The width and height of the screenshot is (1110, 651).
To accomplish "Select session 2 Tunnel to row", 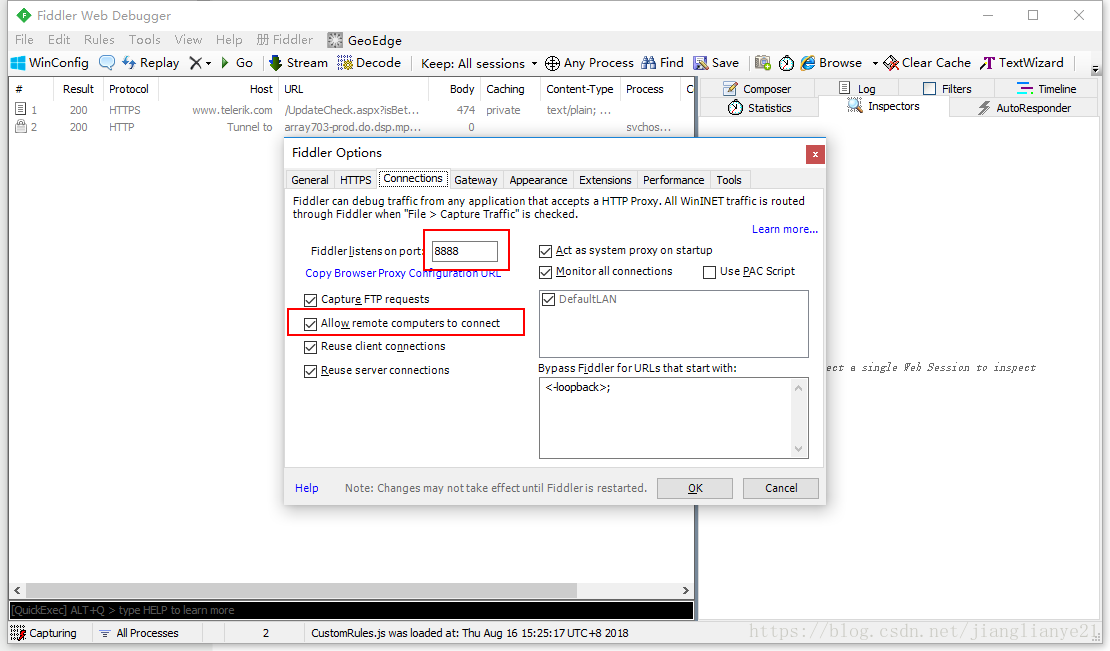I will coord(351,127).
